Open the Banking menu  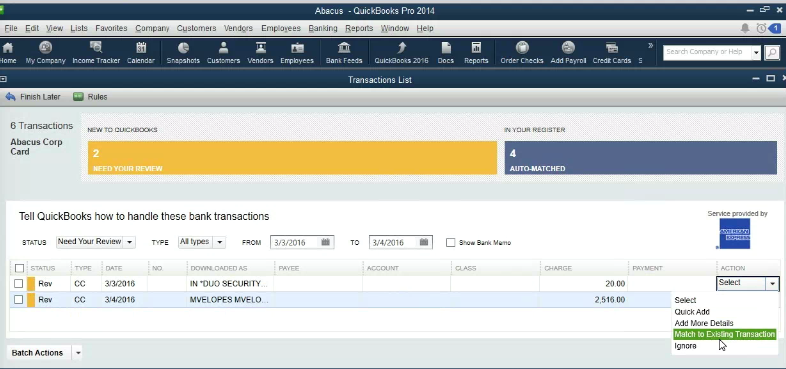[x=323, y=29]
